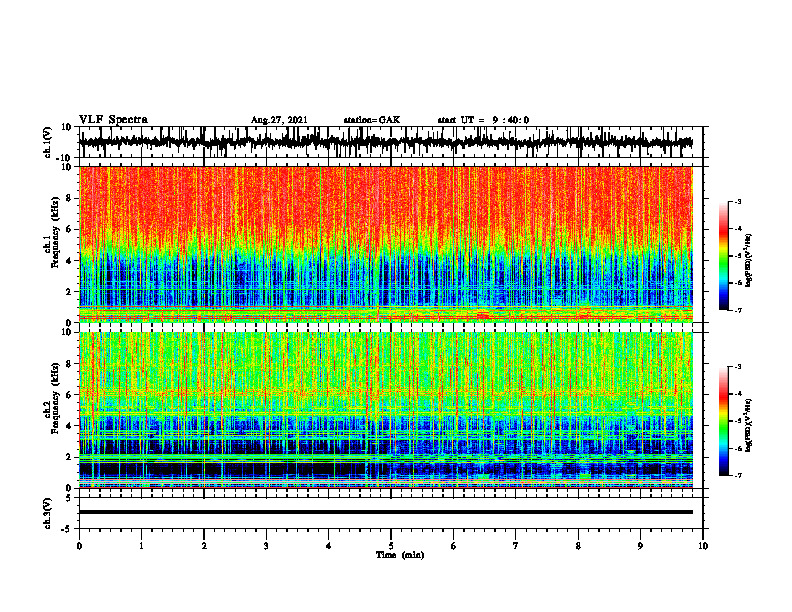
Task: Click the '-3' label on ch.1 color bar
Action: coord(738,201)
